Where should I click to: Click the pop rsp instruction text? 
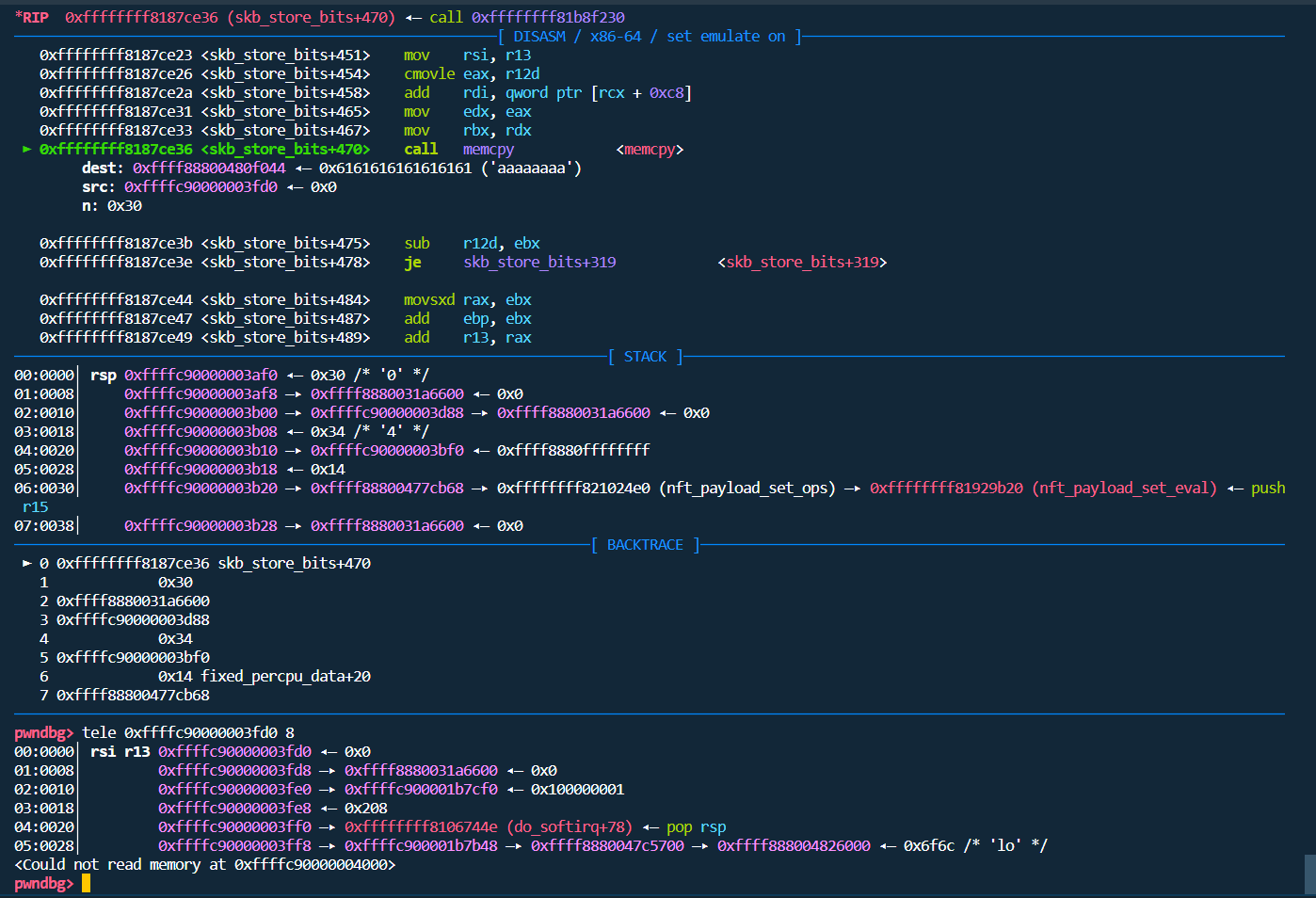(x=697, y=826)
